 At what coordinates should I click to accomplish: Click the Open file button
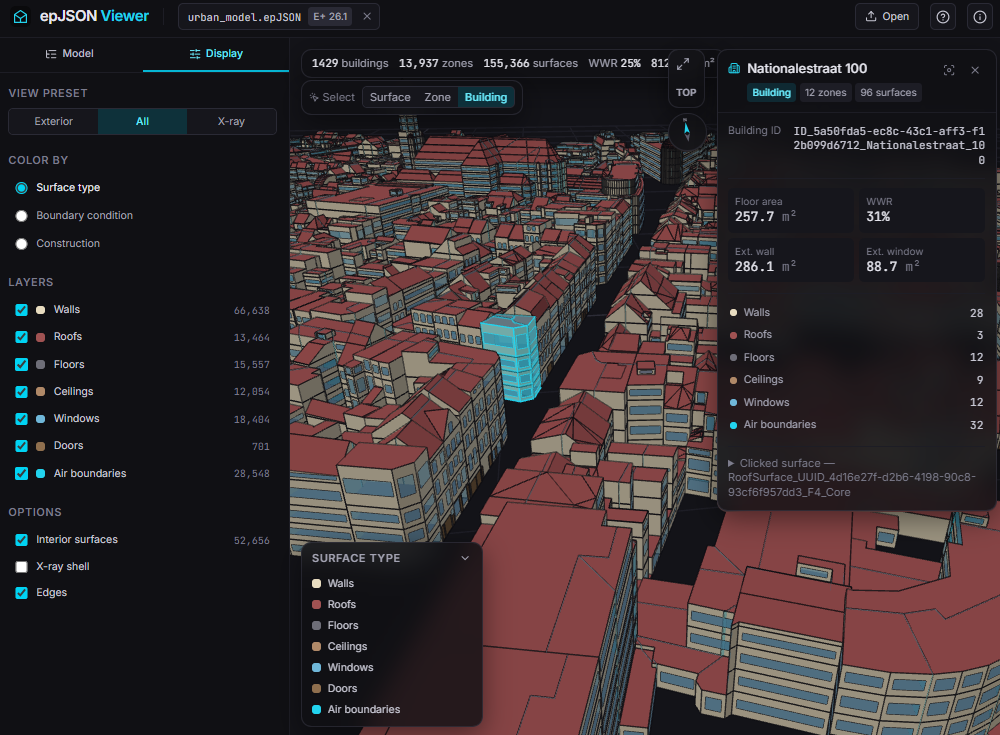pos(886,17)
